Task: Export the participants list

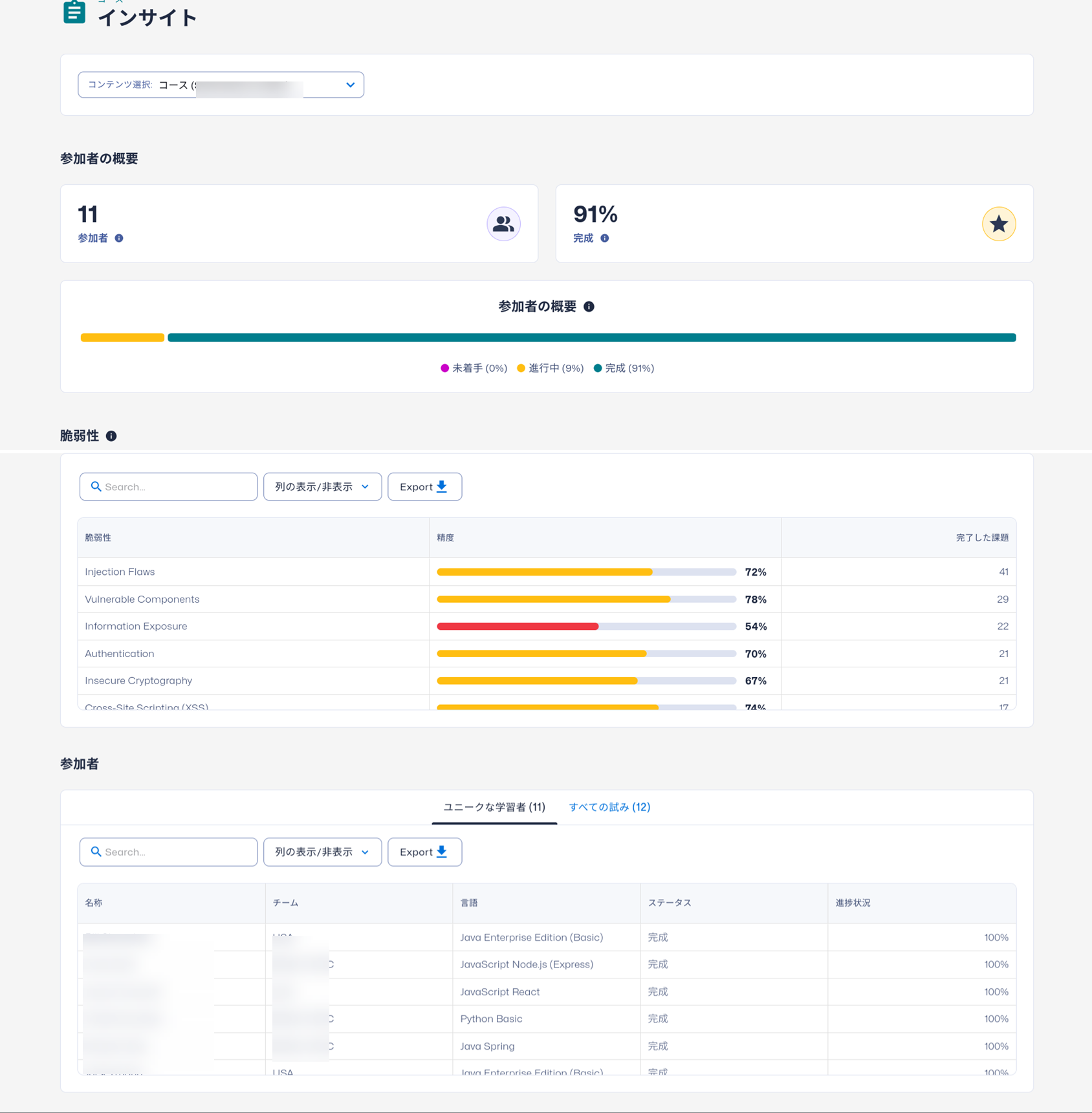Action: [x=424, y=852]
